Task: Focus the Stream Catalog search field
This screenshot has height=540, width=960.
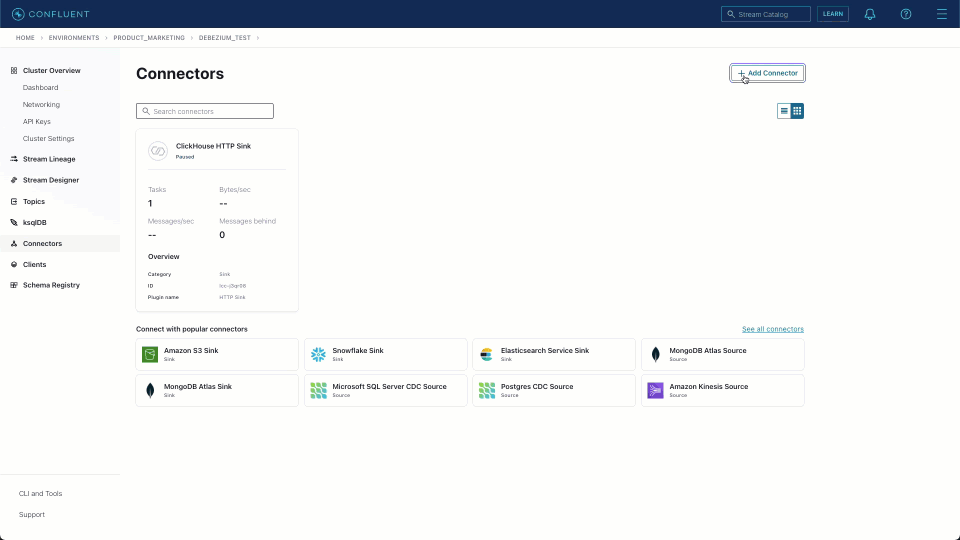Action: pyautogui.click(x=766, y=14)
